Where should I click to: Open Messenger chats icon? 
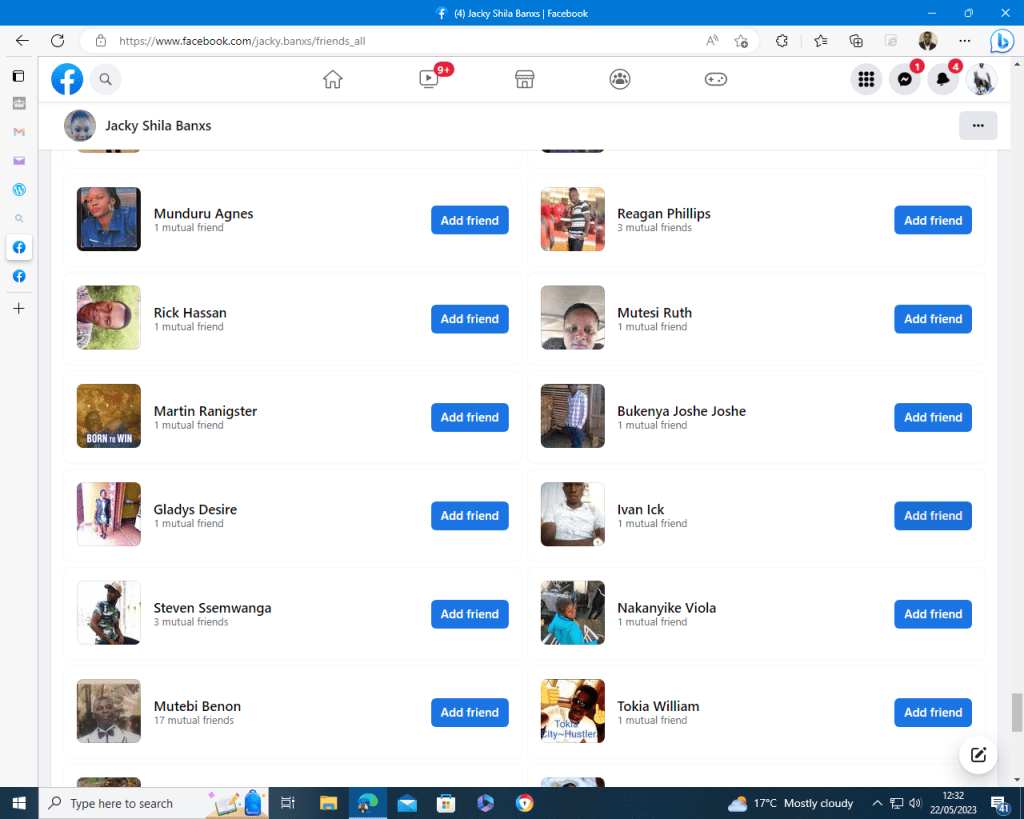[x=904, y=79]
